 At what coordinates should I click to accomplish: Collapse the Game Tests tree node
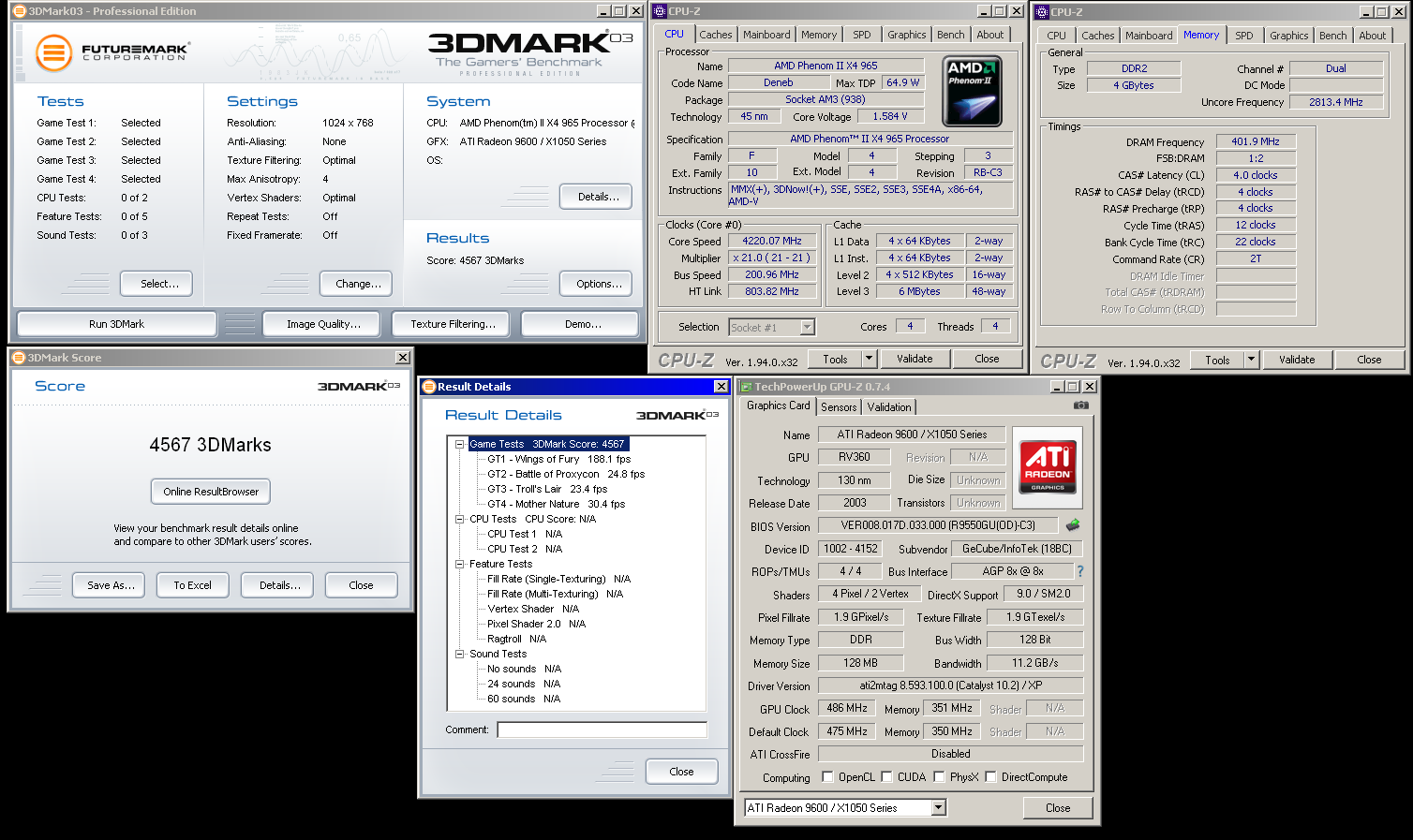point(460,444)
